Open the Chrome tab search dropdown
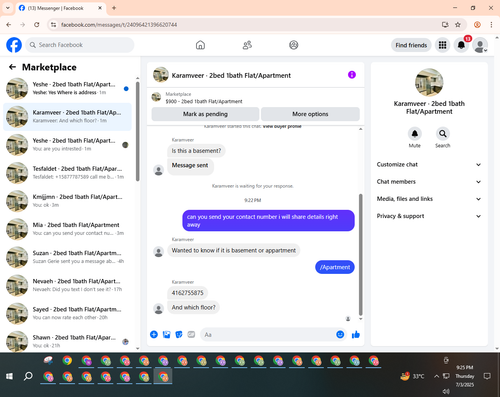500x397 pixels. [x=8, y=8]
